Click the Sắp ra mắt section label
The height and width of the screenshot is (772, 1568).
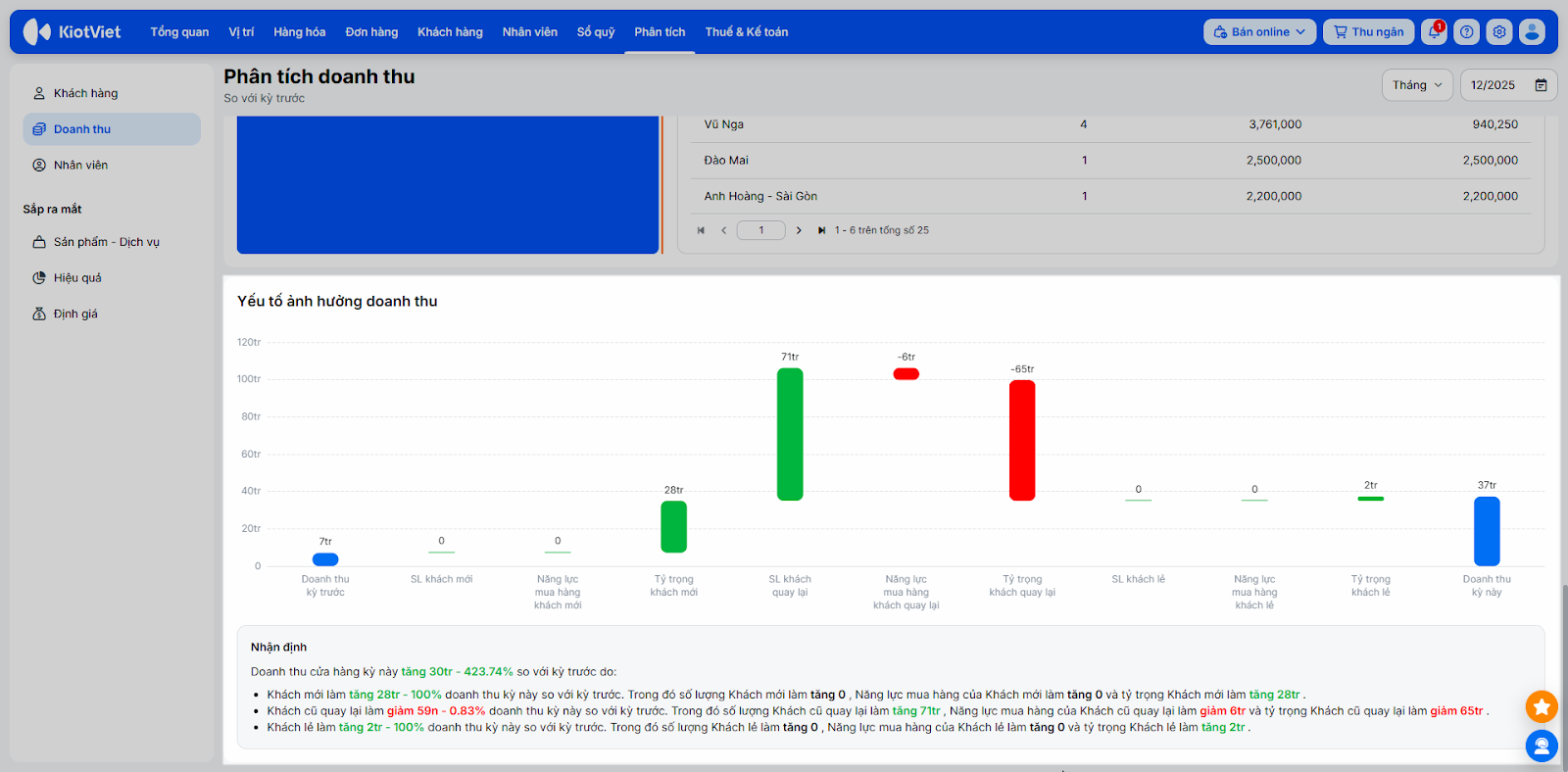[52, 209]
